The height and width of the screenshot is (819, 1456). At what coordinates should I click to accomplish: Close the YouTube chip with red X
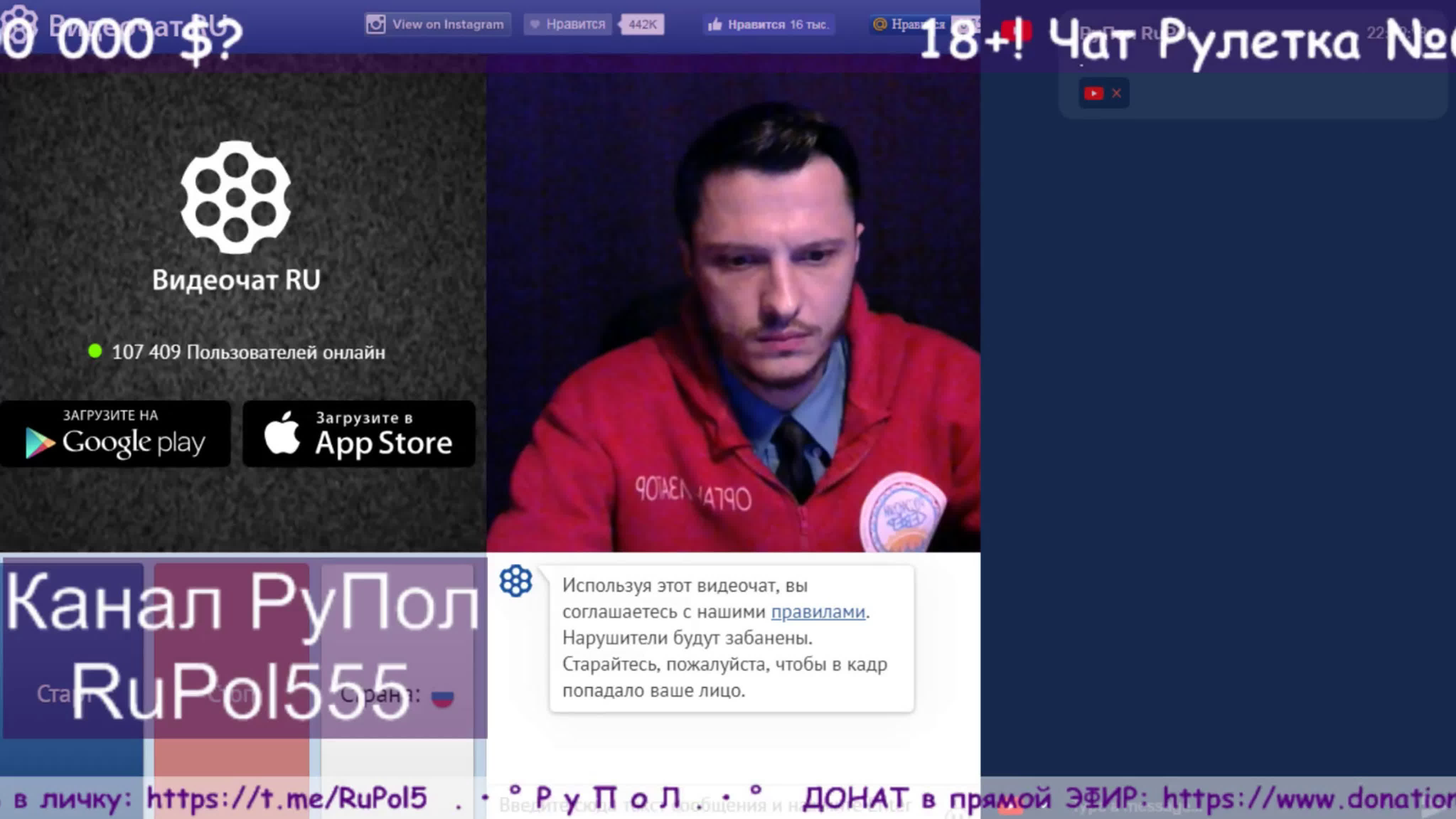point(1116,93)
